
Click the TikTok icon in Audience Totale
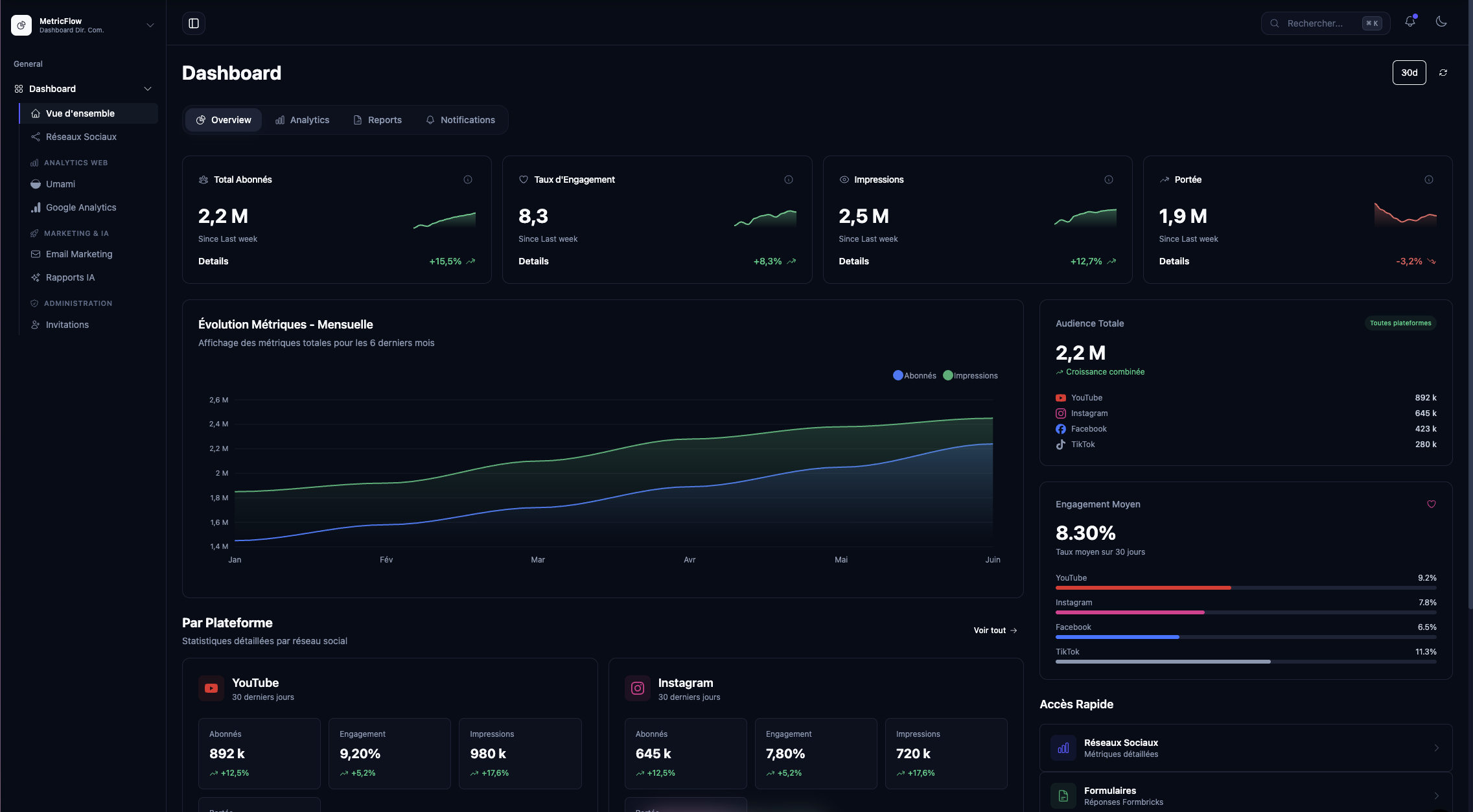coord(1061,445)
